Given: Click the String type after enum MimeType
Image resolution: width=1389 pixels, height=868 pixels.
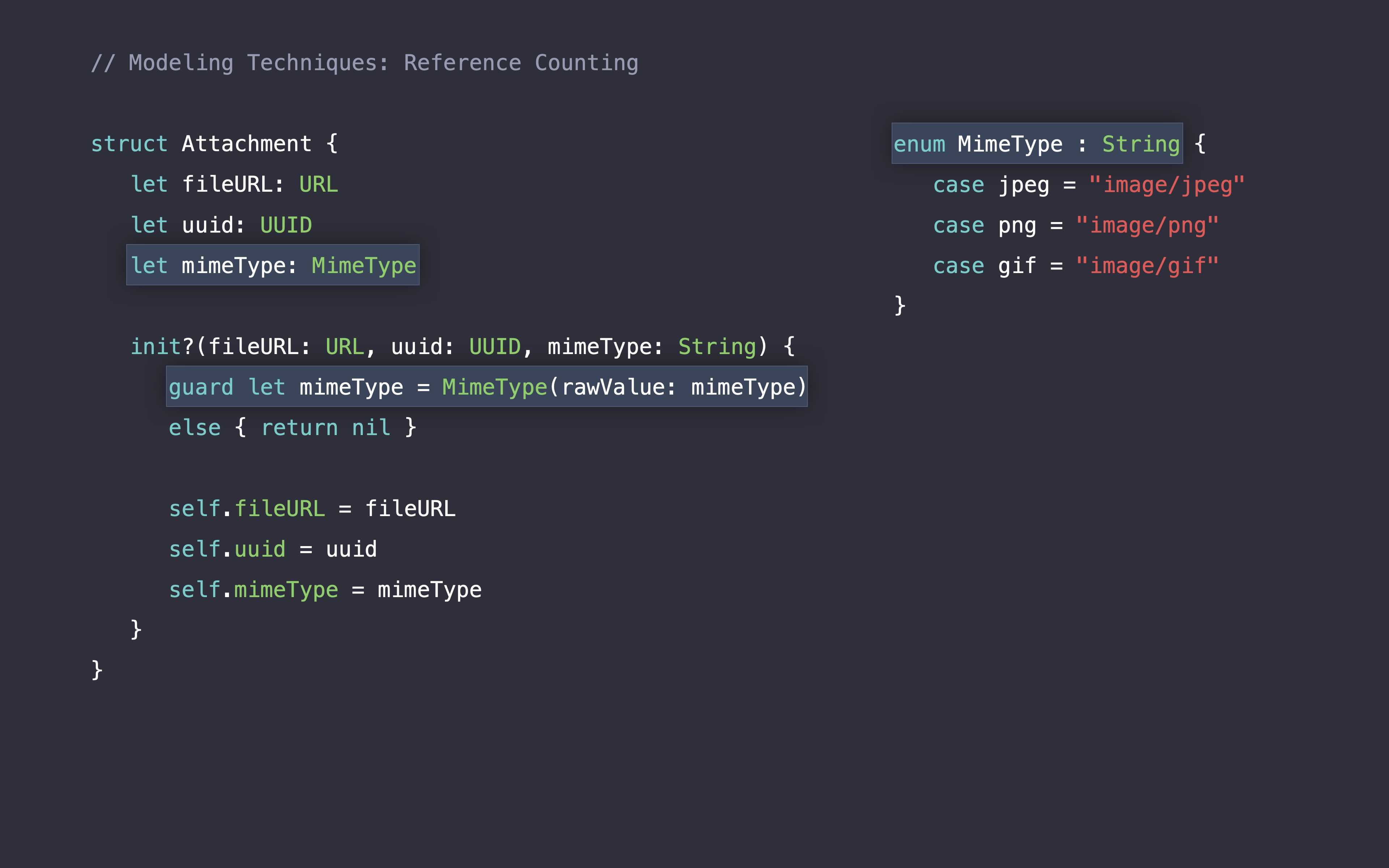Looking at the screenshot, I should pyautogui.click(x=1140, y=144).
